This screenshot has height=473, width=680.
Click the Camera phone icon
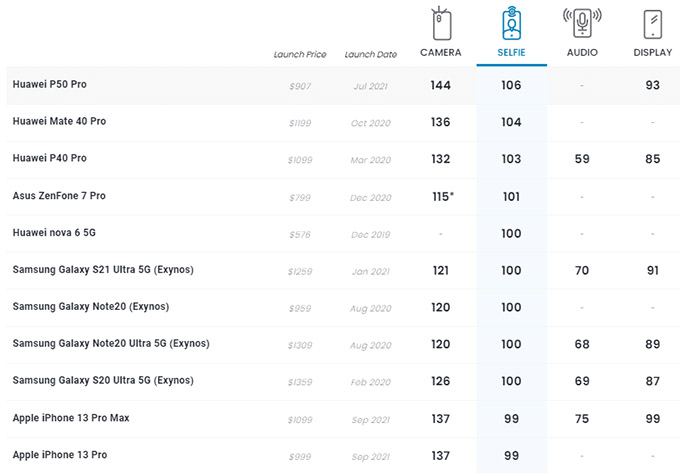[440, 23]
